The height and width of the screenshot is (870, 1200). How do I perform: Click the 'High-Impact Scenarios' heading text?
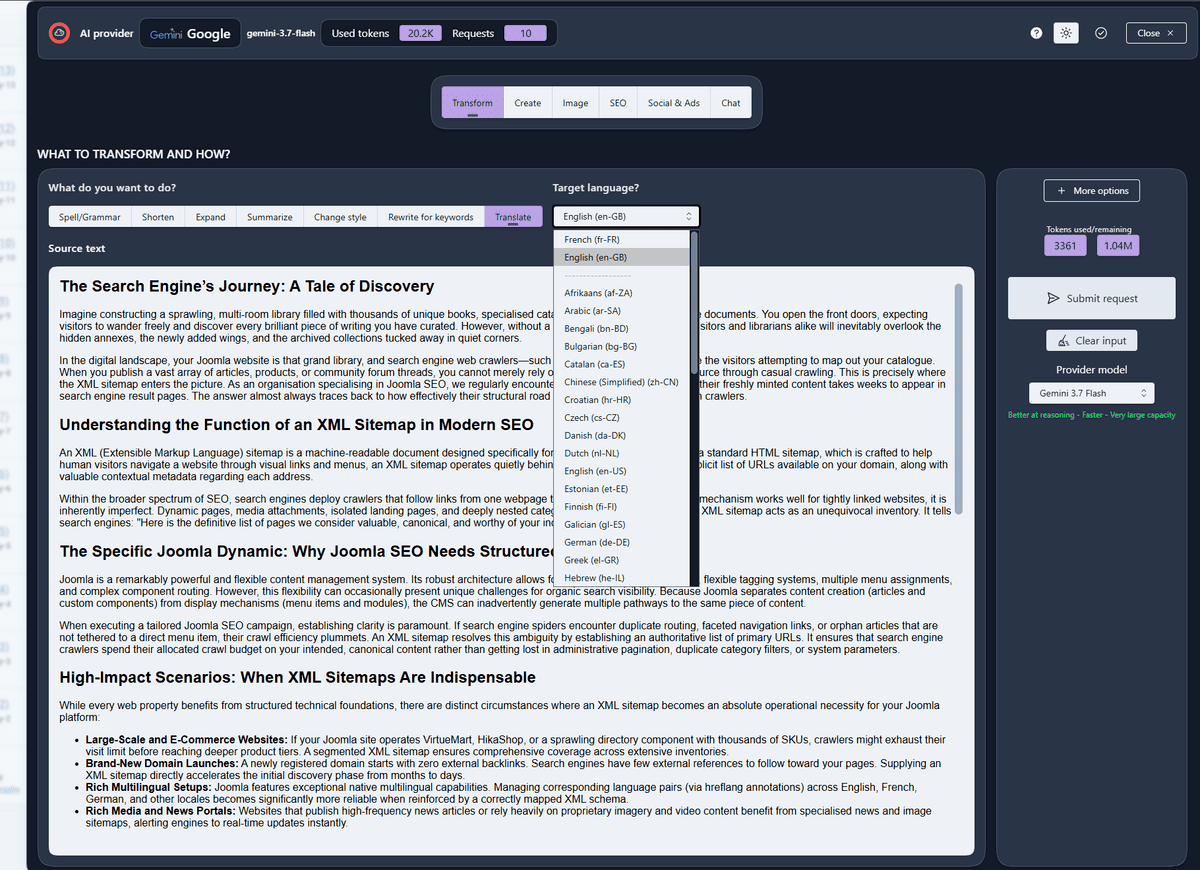coord(298,677)
